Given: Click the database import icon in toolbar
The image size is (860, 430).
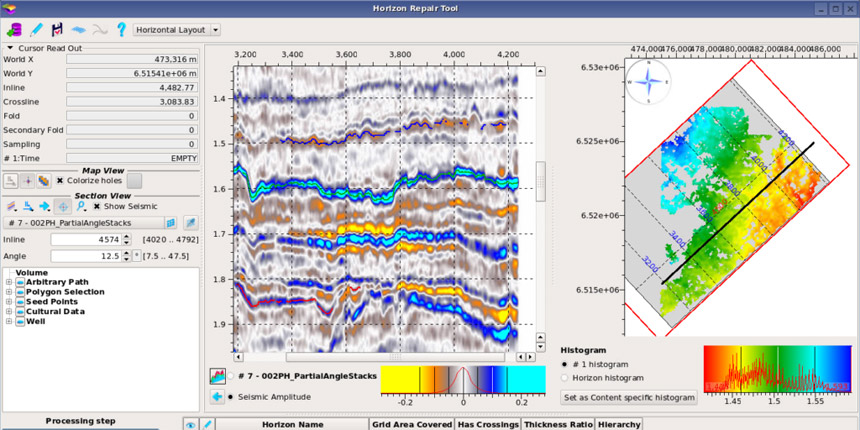Looking at the screenshot, I should [x=14, y=30].
